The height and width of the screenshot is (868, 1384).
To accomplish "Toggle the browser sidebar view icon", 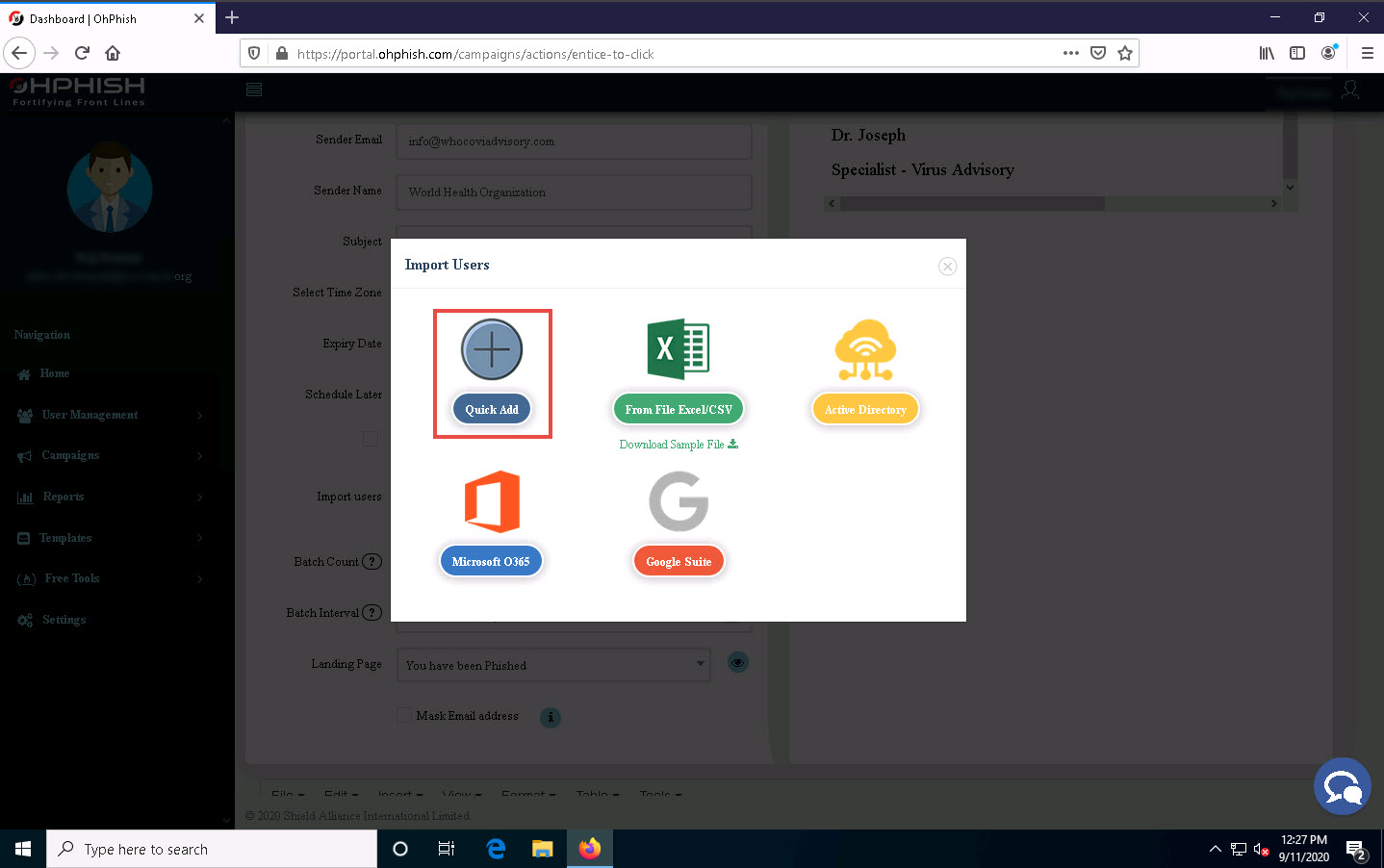I will pyautogui.click(x=1297, y=53).
